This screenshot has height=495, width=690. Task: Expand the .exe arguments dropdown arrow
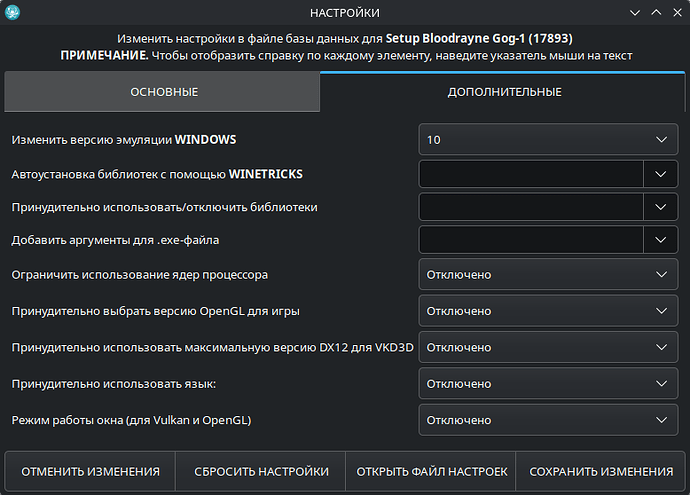pyautogui.click(x=661, y=240)
